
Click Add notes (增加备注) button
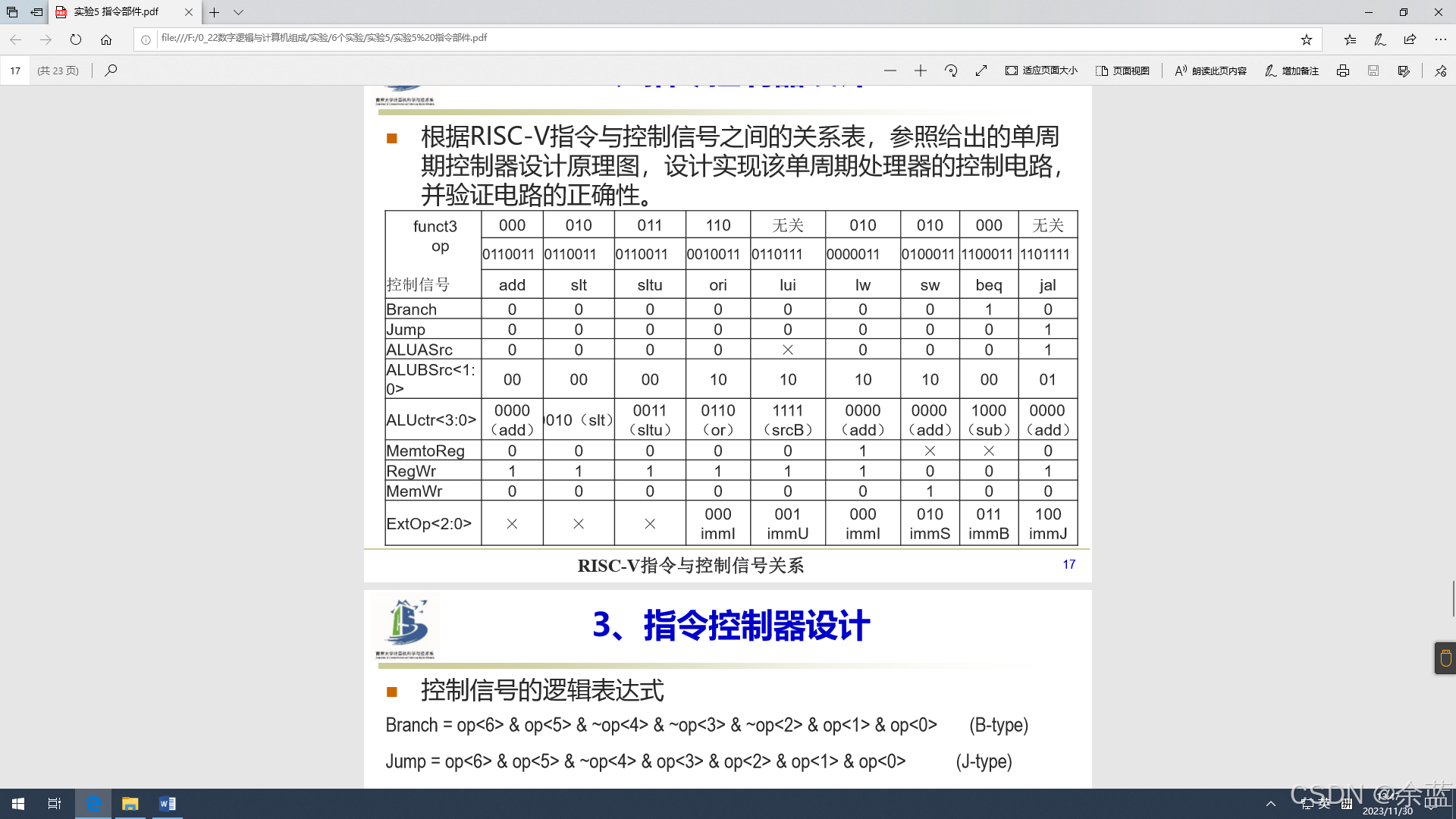pyautogui.click(x=1291, y=71)
